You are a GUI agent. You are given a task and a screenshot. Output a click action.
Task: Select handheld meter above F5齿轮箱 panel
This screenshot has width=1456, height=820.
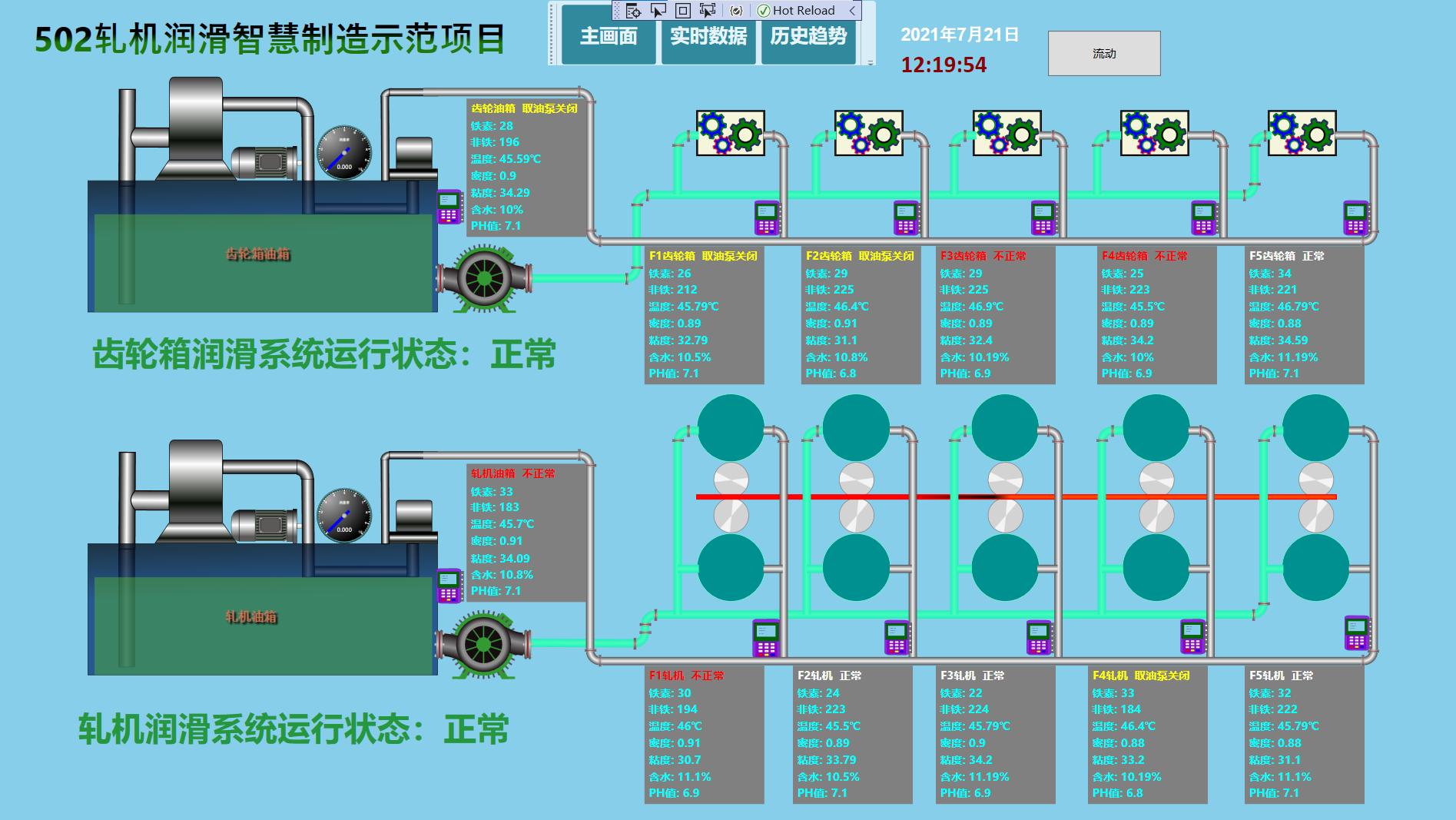tap(1355, 217)
